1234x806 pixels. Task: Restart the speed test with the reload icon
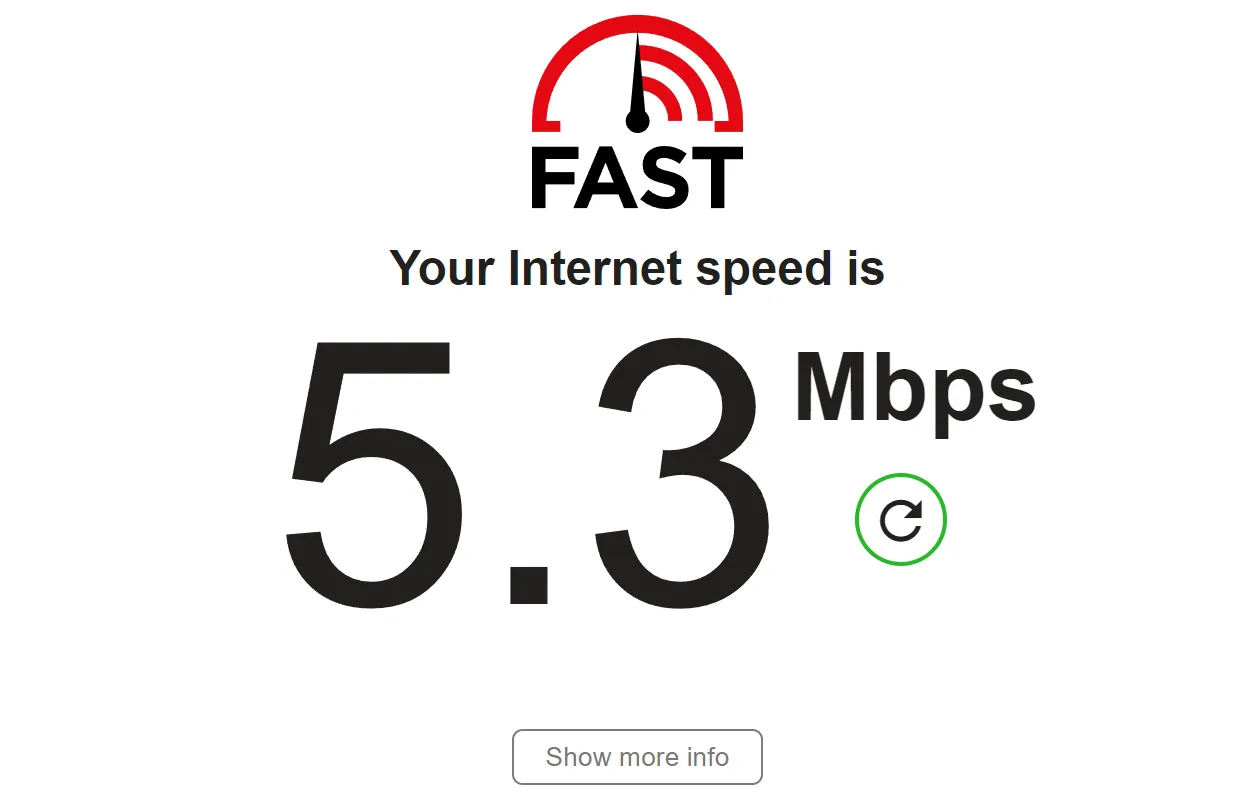tap(900, 520)
